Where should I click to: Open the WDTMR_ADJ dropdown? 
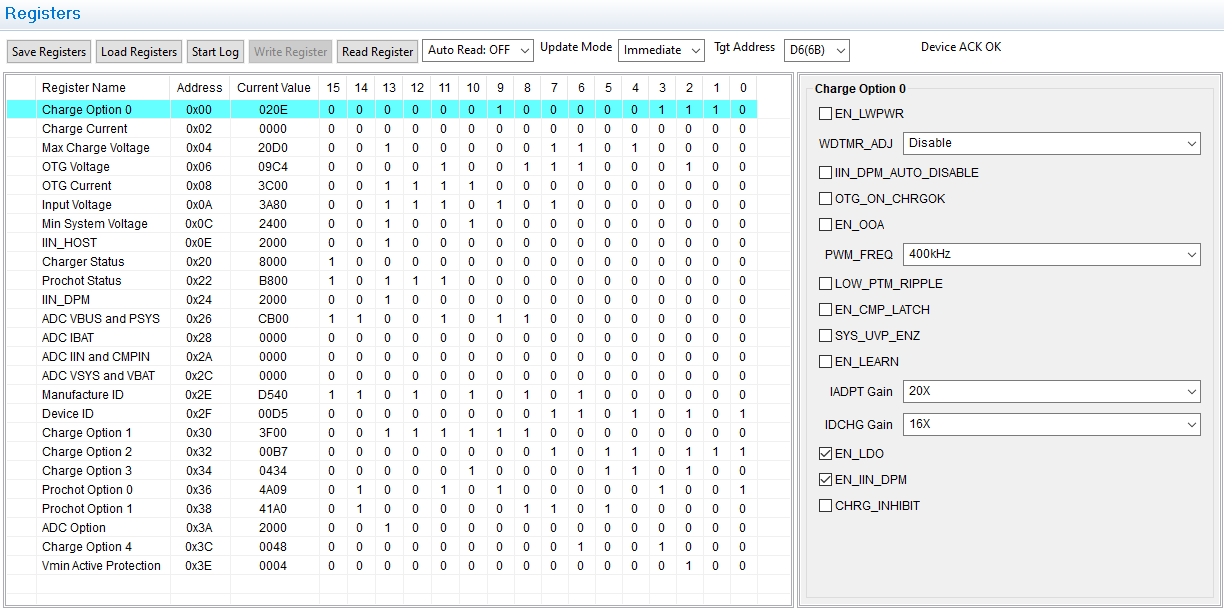[1051, 144]
